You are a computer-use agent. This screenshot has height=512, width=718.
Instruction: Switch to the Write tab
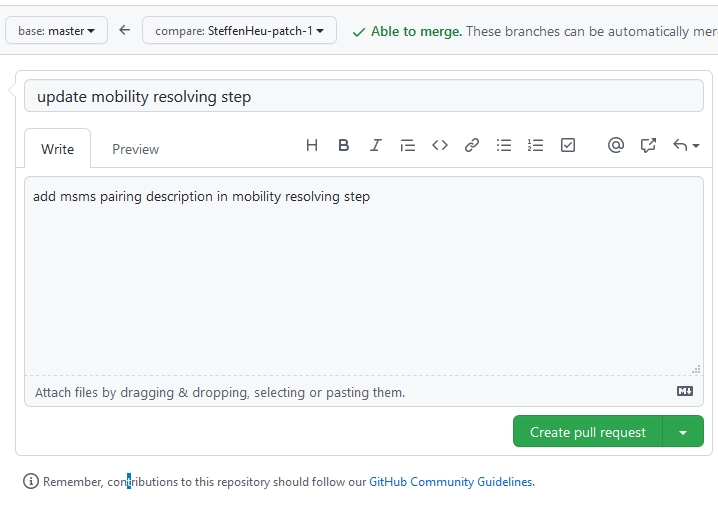(x=57, y=149)
